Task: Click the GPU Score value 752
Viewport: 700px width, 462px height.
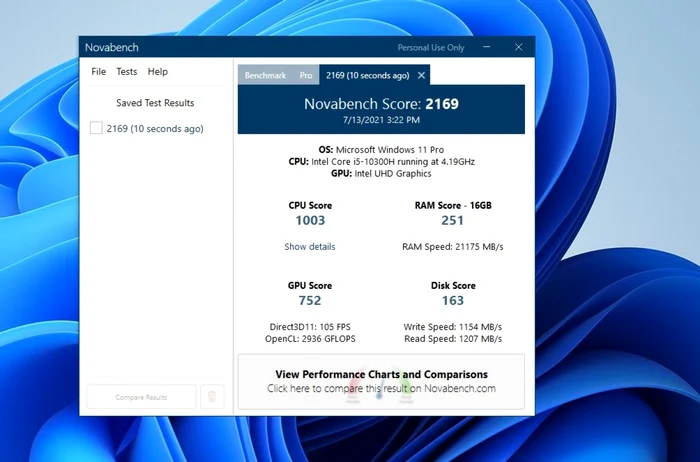Action: click(310, 300)
